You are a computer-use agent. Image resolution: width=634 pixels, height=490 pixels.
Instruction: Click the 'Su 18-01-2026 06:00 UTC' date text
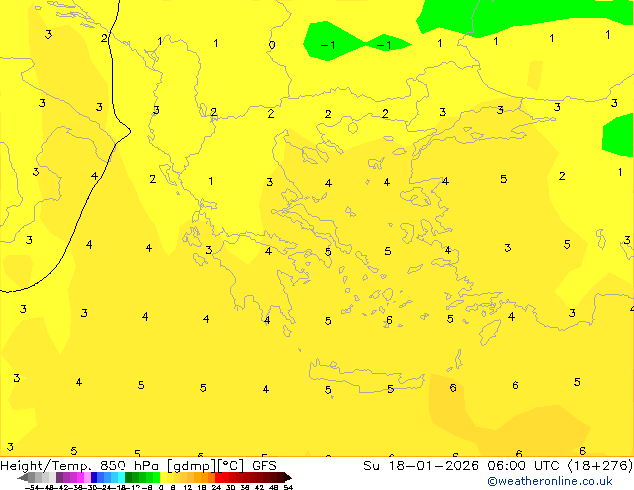point(463,466)
